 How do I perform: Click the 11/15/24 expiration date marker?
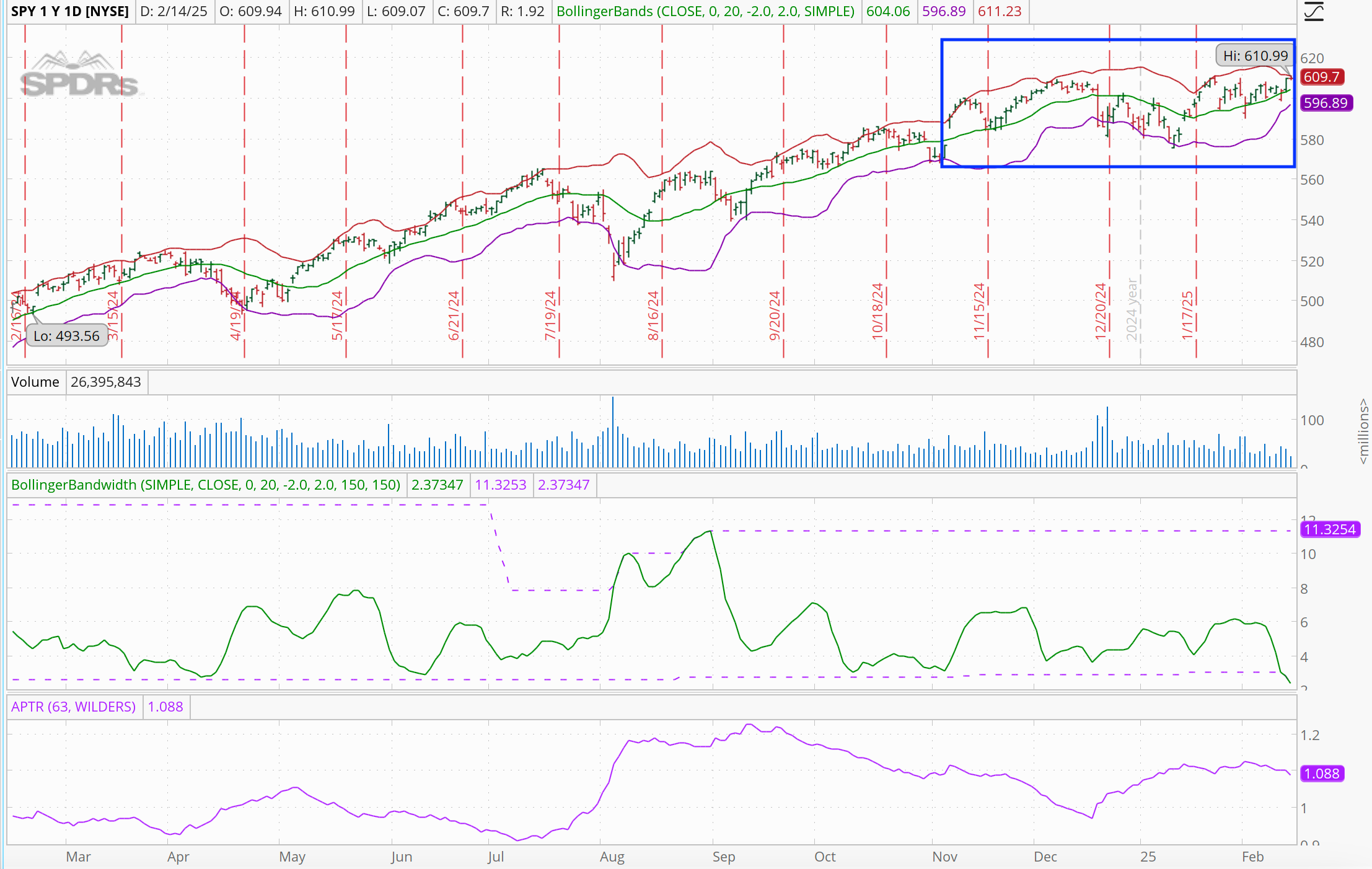pyautogui.click(x=978, y=311)
